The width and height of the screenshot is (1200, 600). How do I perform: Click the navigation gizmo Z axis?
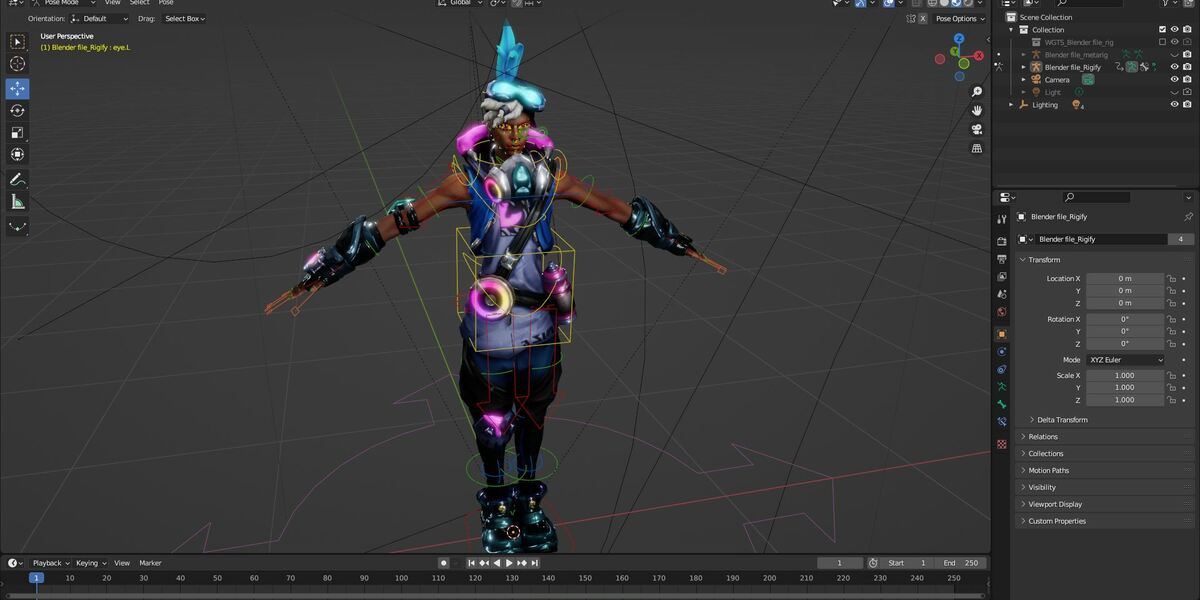[958, 39]
